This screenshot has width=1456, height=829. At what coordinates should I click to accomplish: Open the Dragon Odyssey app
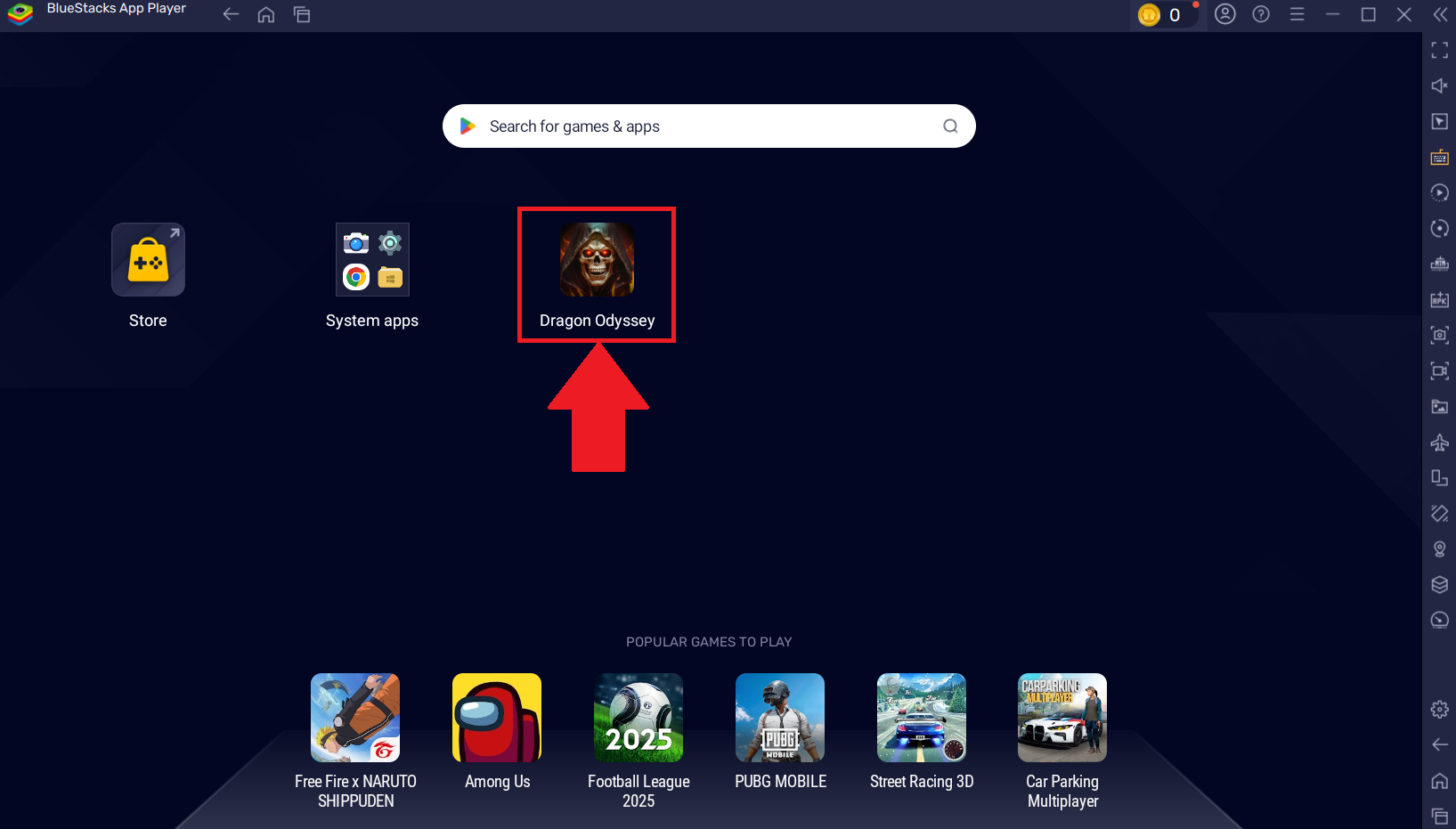[x=597, y=260]
